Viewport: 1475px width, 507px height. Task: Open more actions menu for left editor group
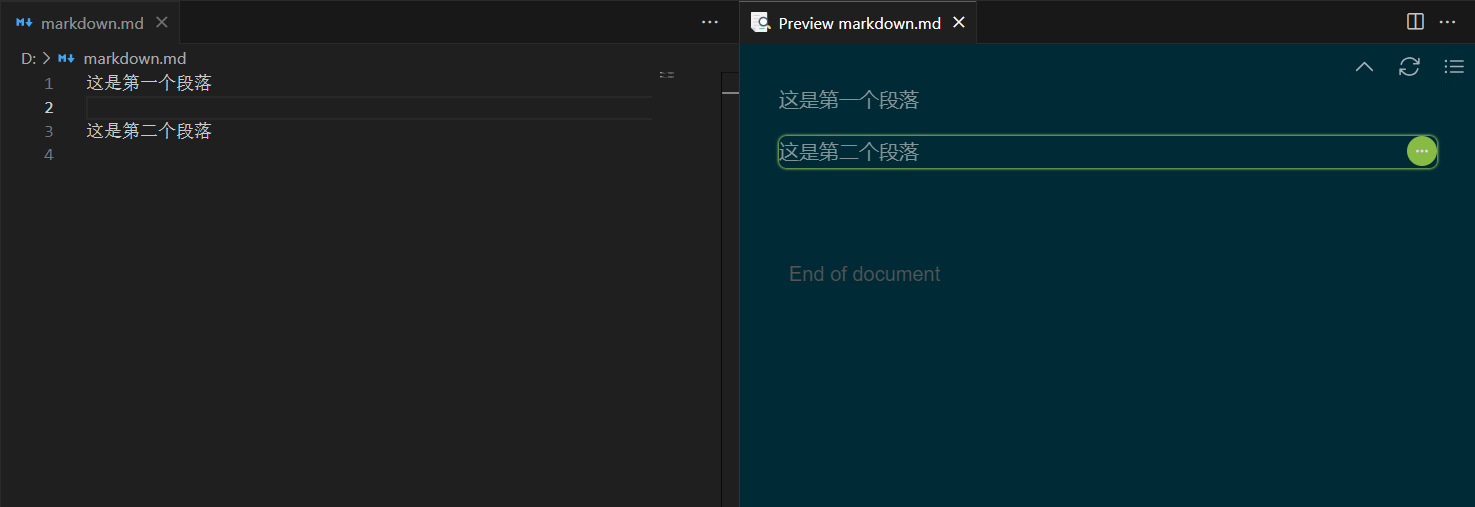pos(710,22)
